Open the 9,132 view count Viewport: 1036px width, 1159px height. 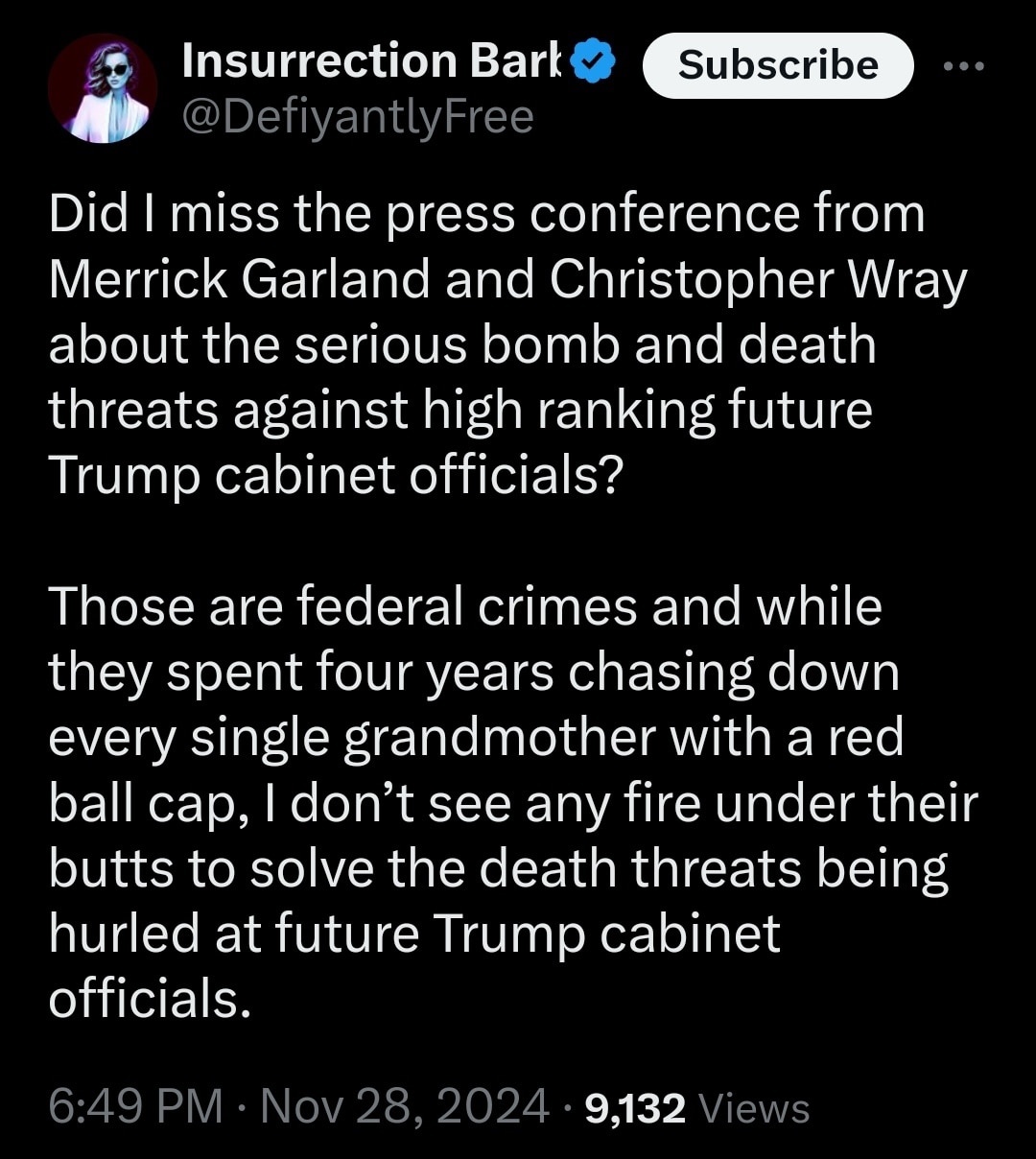pos(634,1108)
